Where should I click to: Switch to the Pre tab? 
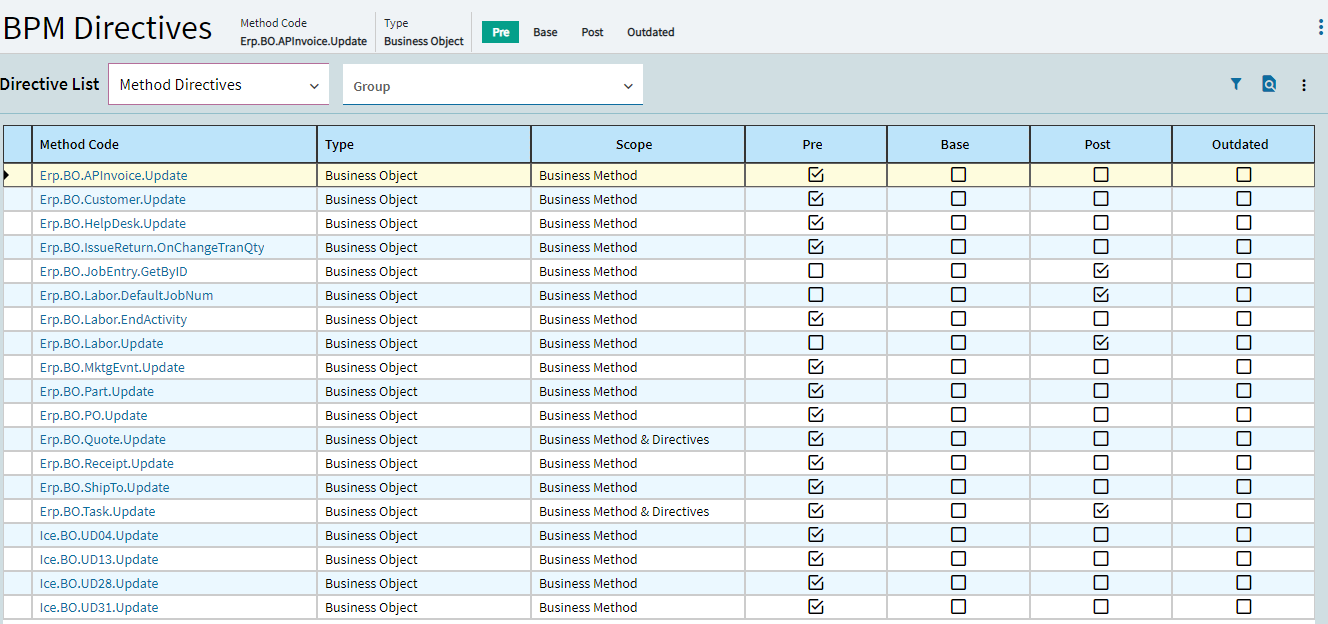click(x=500, y=32)
